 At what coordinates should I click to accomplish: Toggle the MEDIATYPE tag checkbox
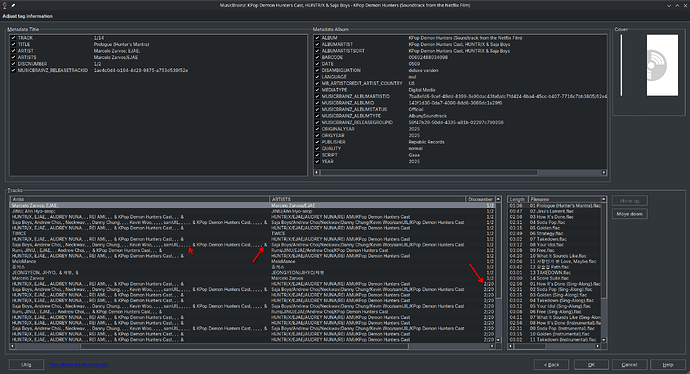click(x=317, y=90)
